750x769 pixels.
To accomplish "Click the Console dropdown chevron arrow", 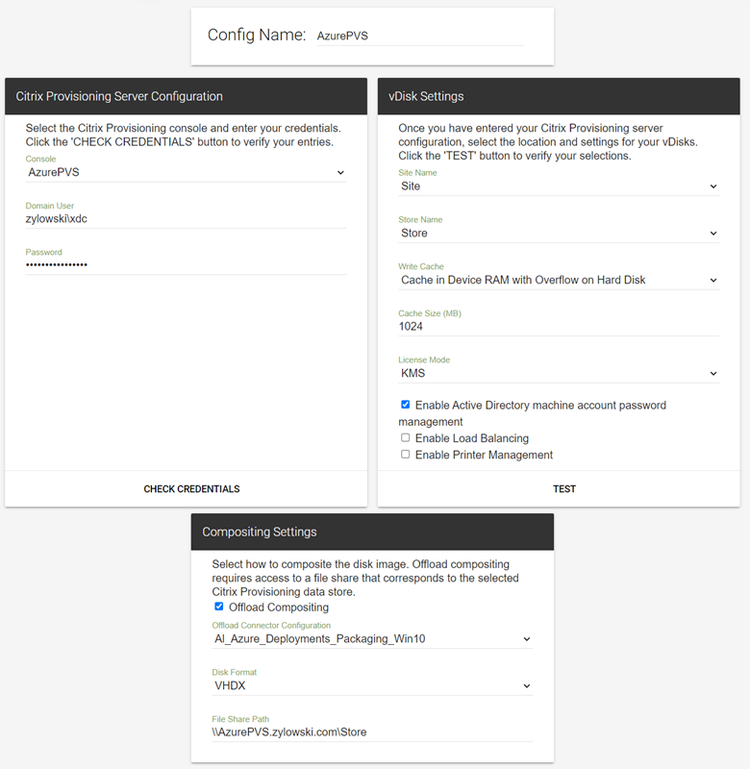I will (x=340, y=173).
